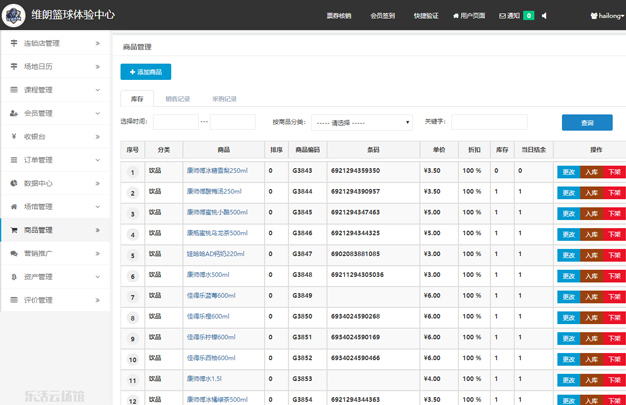Click the pie chart icon beside 数据中心
Image resolution: width=626 pixels, height=405 pixels.
coord(14,183)
